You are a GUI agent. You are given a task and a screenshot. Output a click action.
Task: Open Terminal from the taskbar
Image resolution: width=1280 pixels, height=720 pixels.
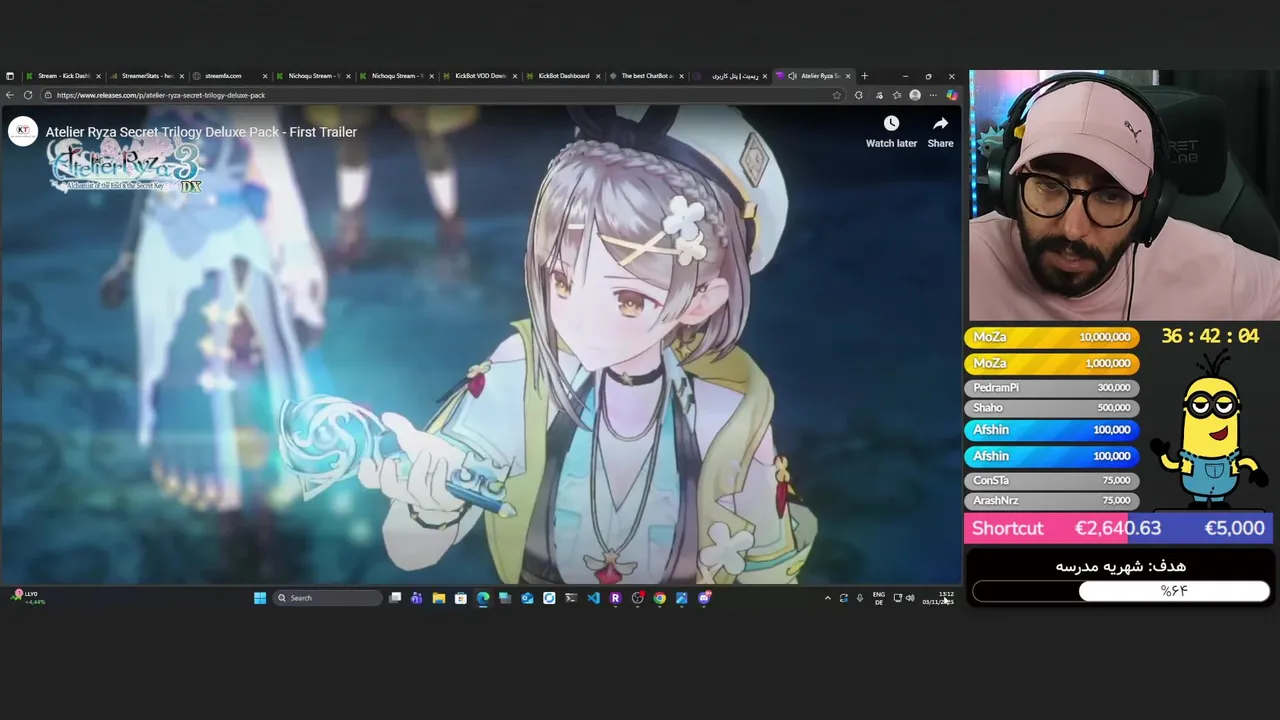tap(571, 598)
